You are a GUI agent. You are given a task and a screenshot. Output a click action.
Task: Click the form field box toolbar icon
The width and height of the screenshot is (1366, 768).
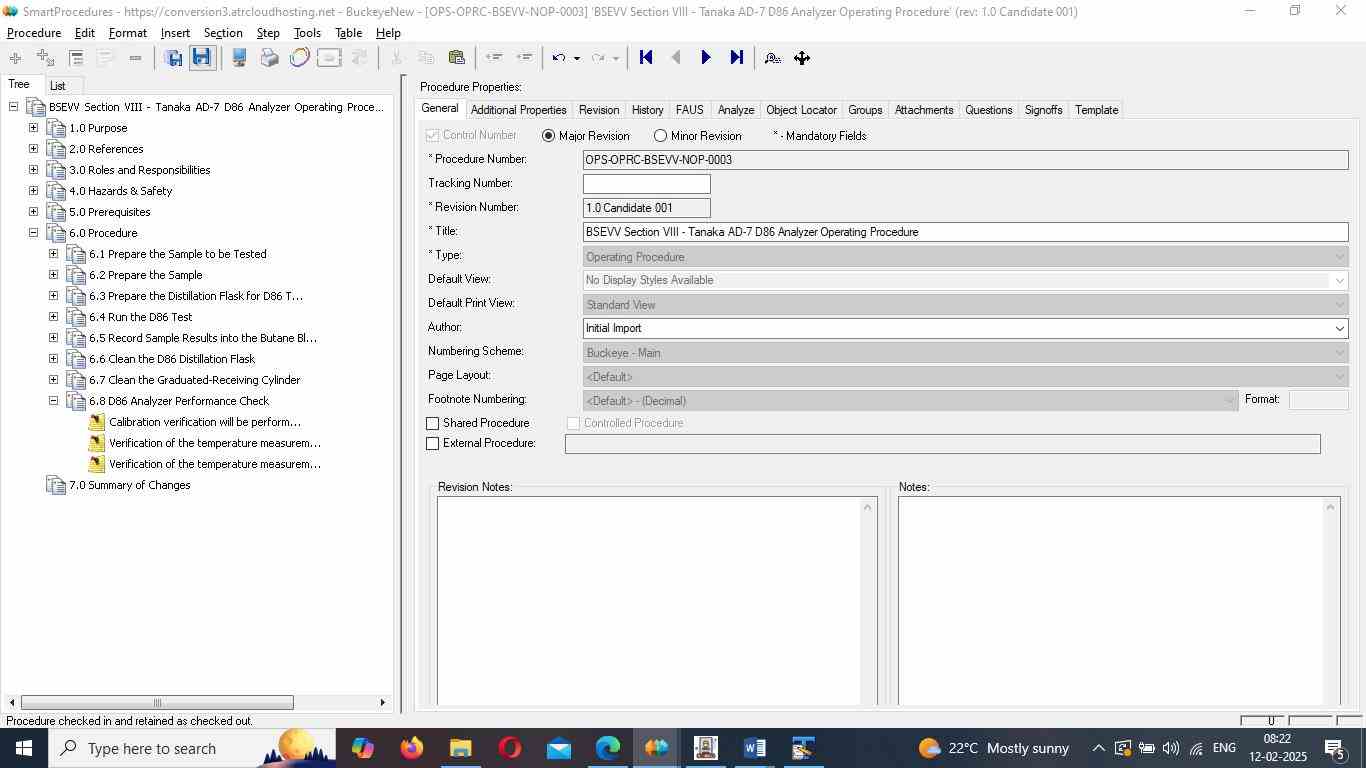(329, 58)
